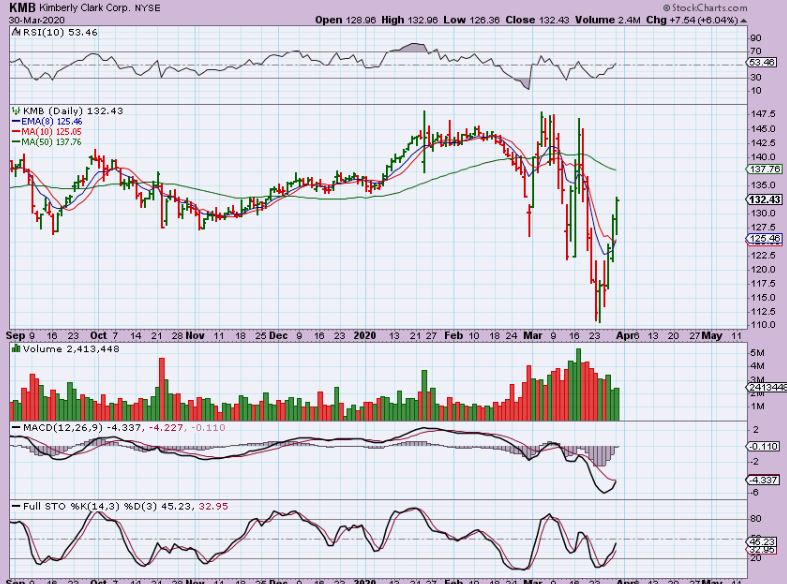Image resolution: width=787 pixels, height=584 pixels.
Task: Select the blue EMA(8) legend line marker
Action: [16, 121]
